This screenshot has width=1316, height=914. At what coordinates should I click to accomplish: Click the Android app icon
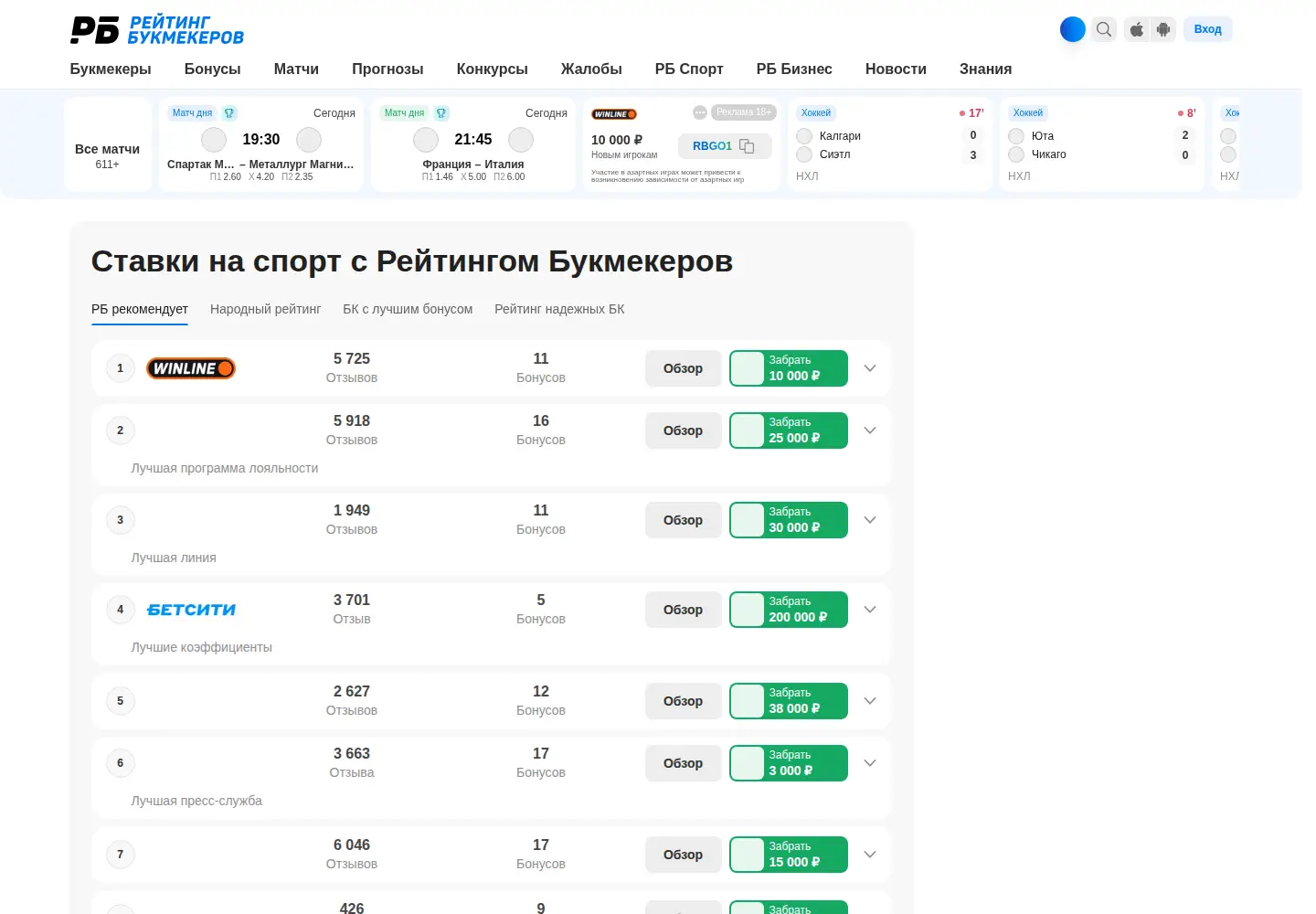(x=1163, y=29)
